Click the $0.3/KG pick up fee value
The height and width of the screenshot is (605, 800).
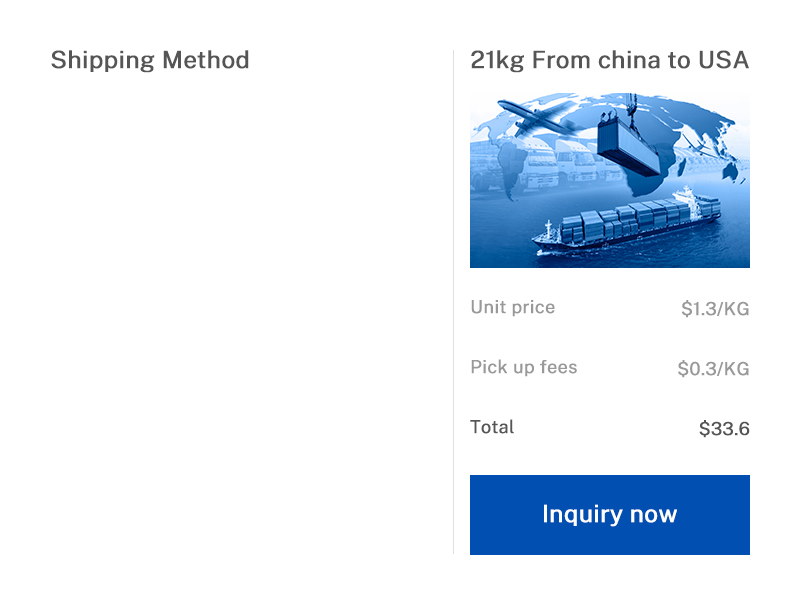tap(713, 368)
